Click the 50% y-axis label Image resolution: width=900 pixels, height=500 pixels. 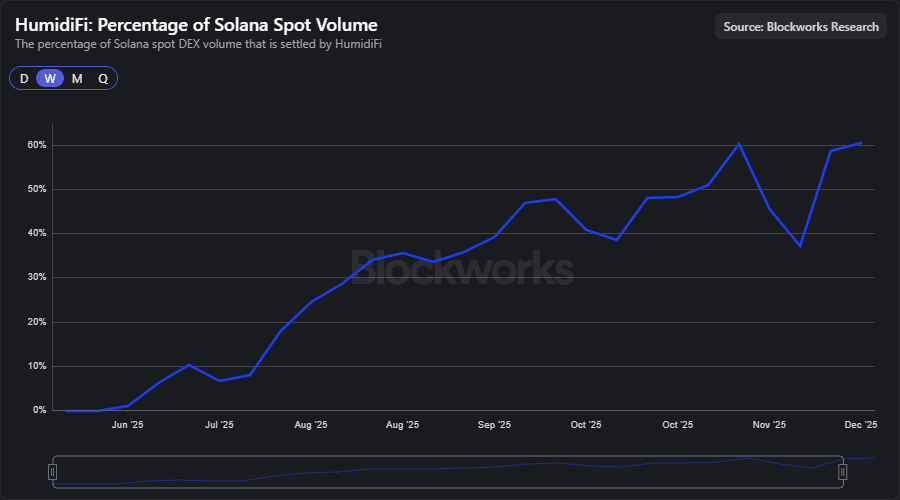coord(37,189)
